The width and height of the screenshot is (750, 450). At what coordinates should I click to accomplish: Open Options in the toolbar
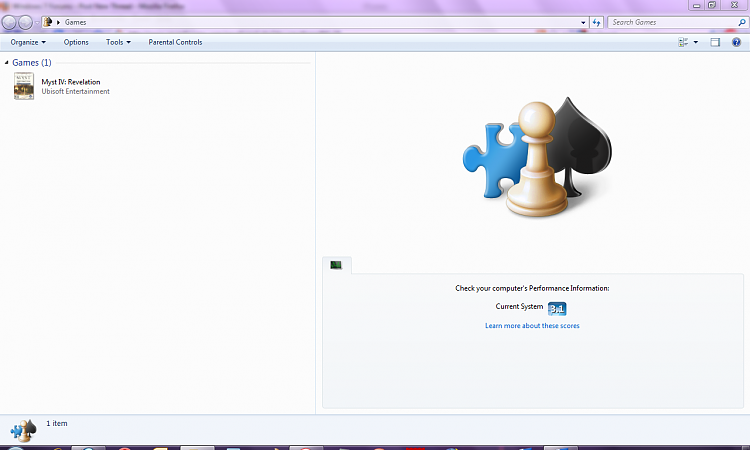76,42
